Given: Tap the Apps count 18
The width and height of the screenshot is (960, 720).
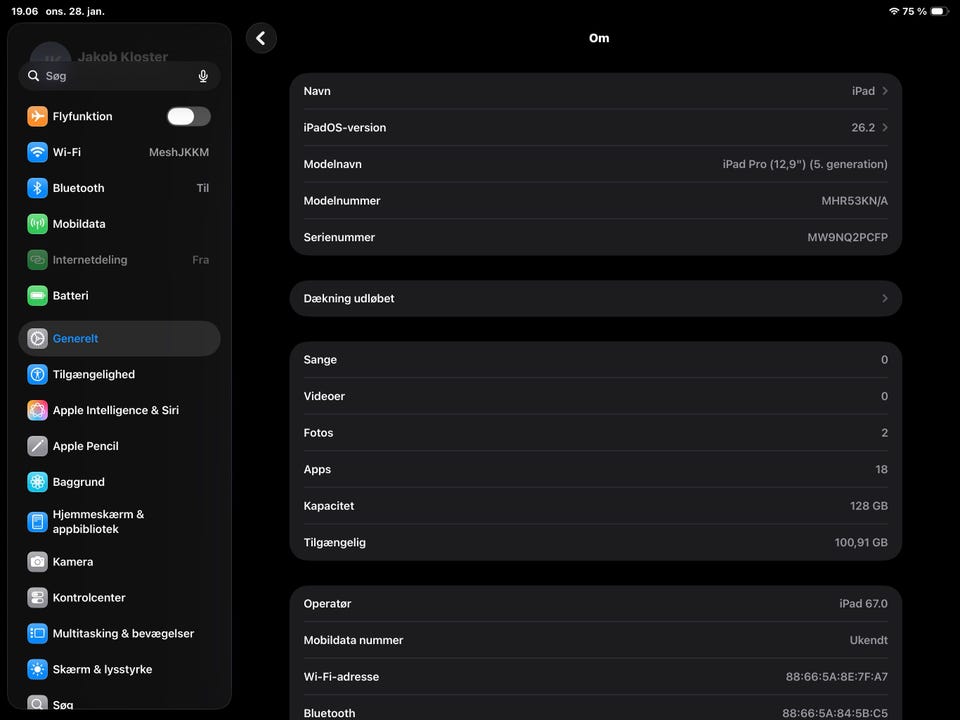Looking at the screenshot, I should click(x=881, y=469).
